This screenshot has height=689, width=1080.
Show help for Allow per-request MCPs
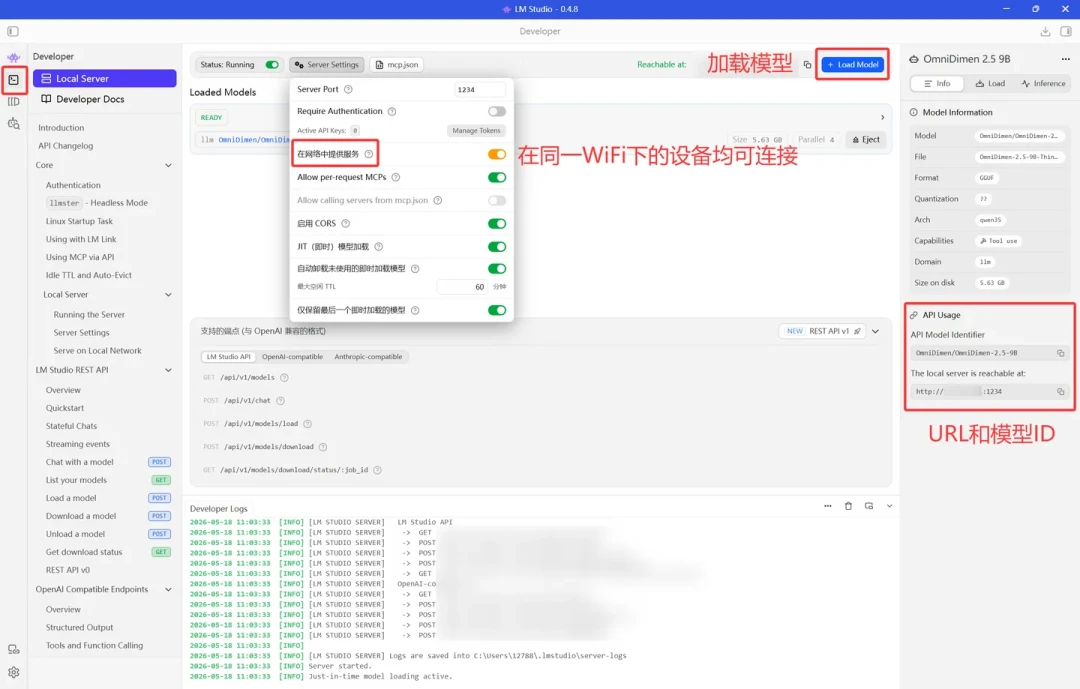(x=396, y=177)
